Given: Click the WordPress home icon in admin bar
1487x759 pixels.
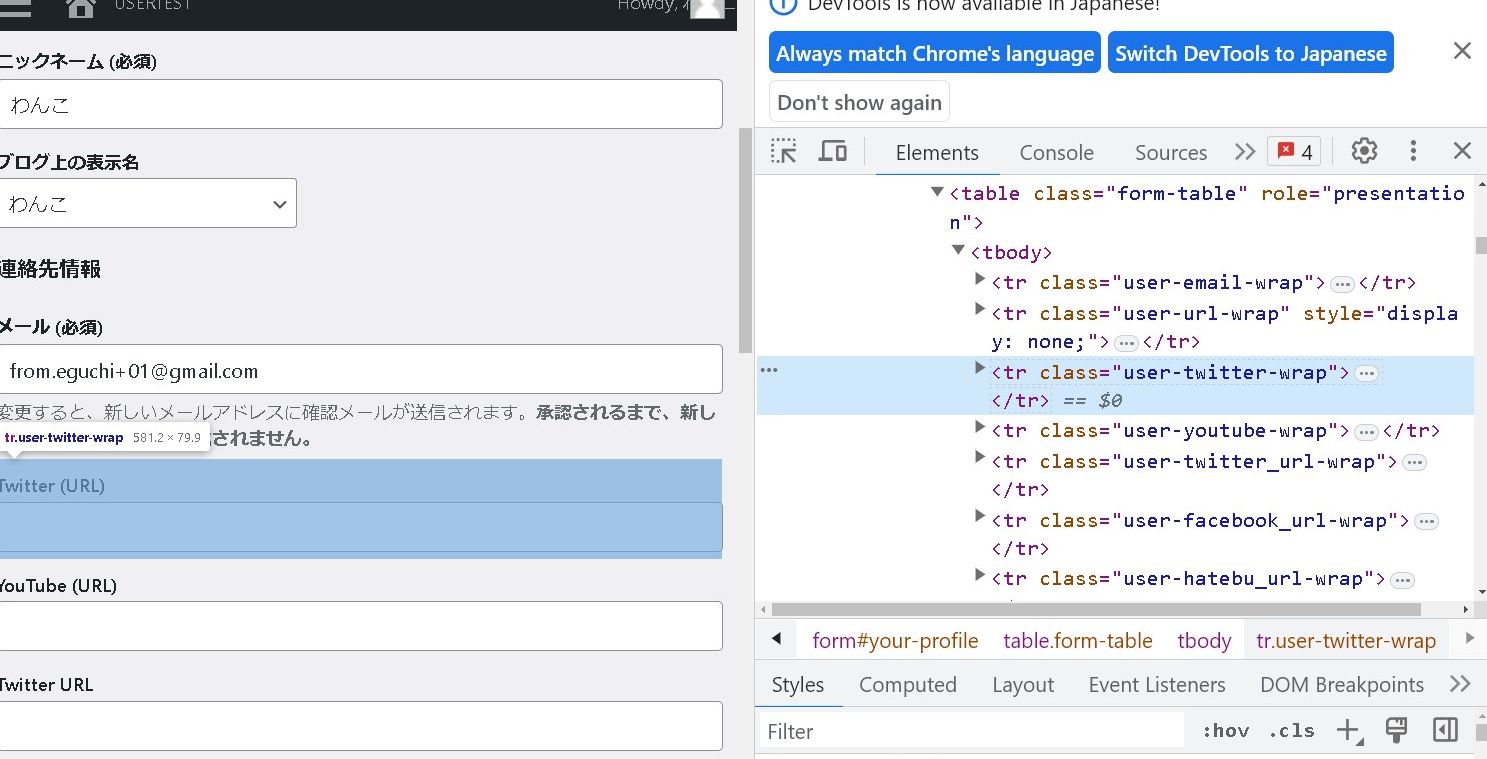Looking at the screenshot, I should pos(79,9).
